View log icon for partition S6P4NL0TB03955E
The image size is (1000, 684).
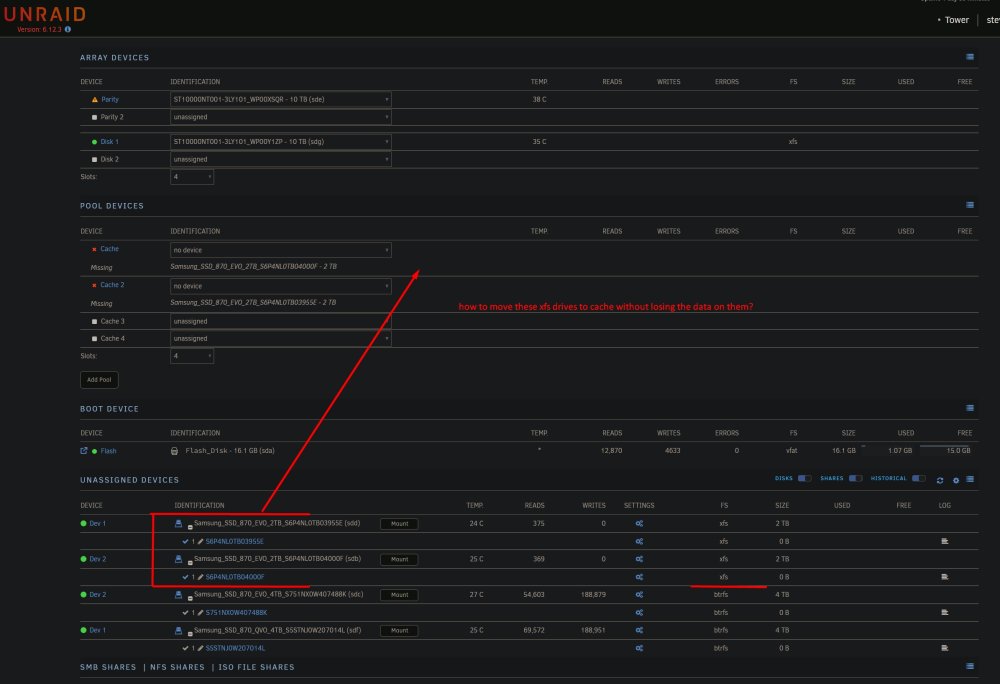pos(945,541)
